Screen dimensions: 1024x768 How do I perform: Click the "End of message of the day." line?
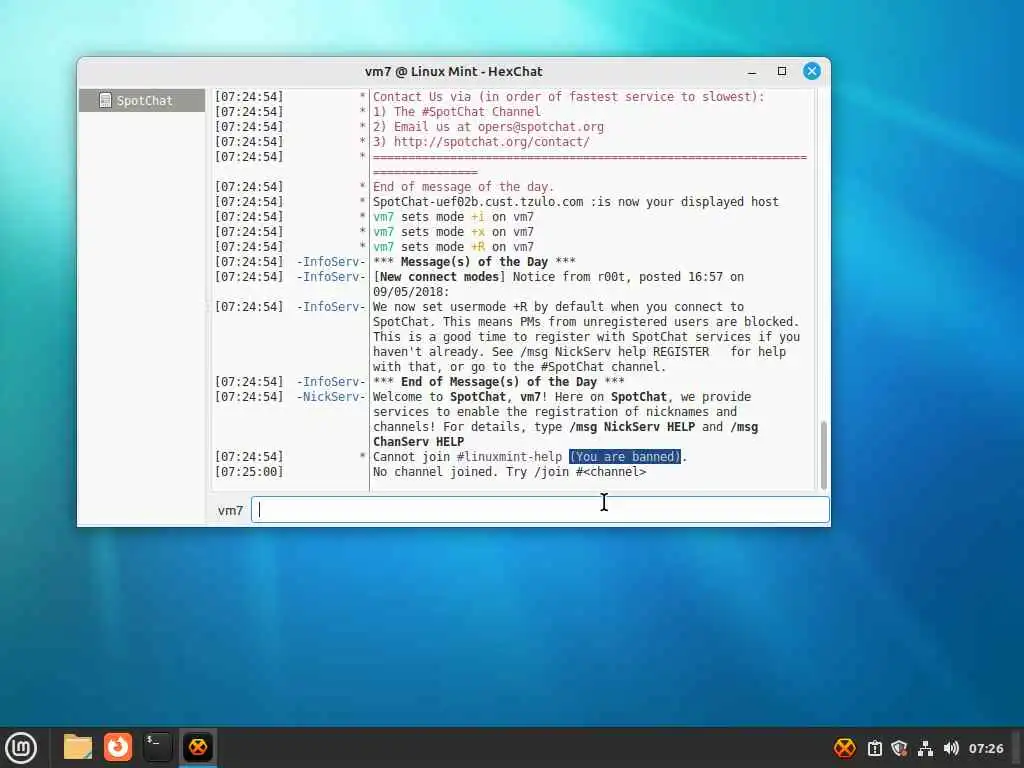463,187
